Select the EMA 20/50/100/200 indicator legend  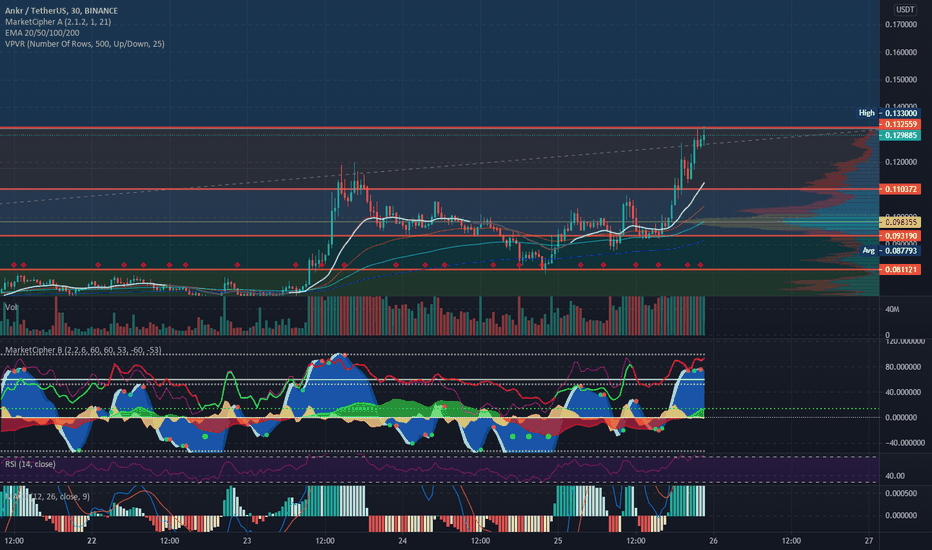(x=42, y=33)
